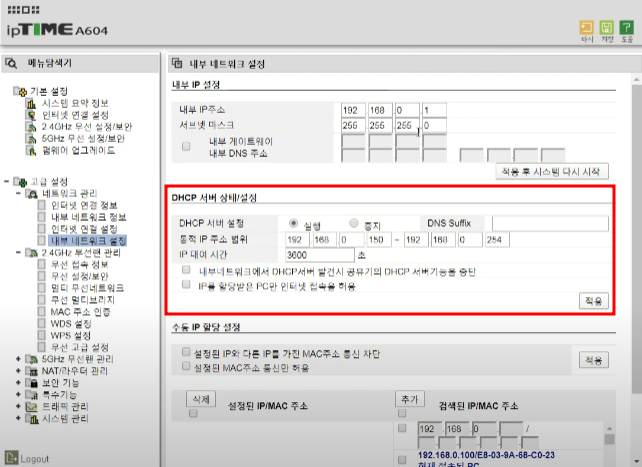
Task: Click the 시스템 관리 folder icon
Action: point(32,419)
